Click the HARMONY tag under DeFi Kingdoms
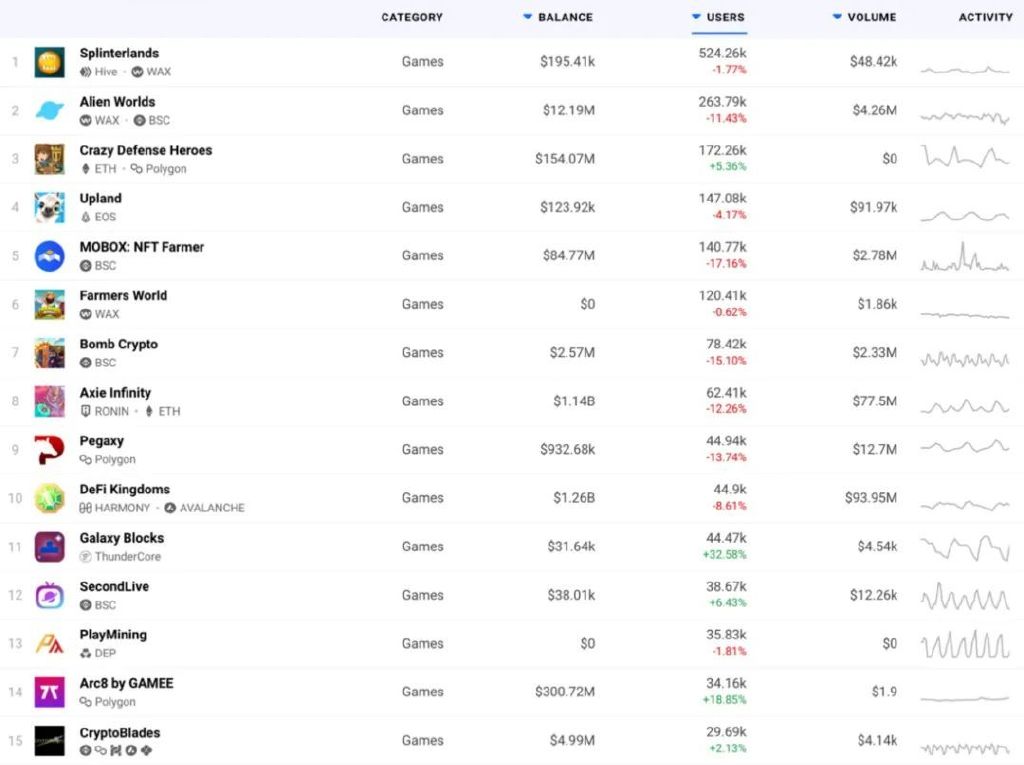The height and width of the screenshot is (765, 1024). 115,508
